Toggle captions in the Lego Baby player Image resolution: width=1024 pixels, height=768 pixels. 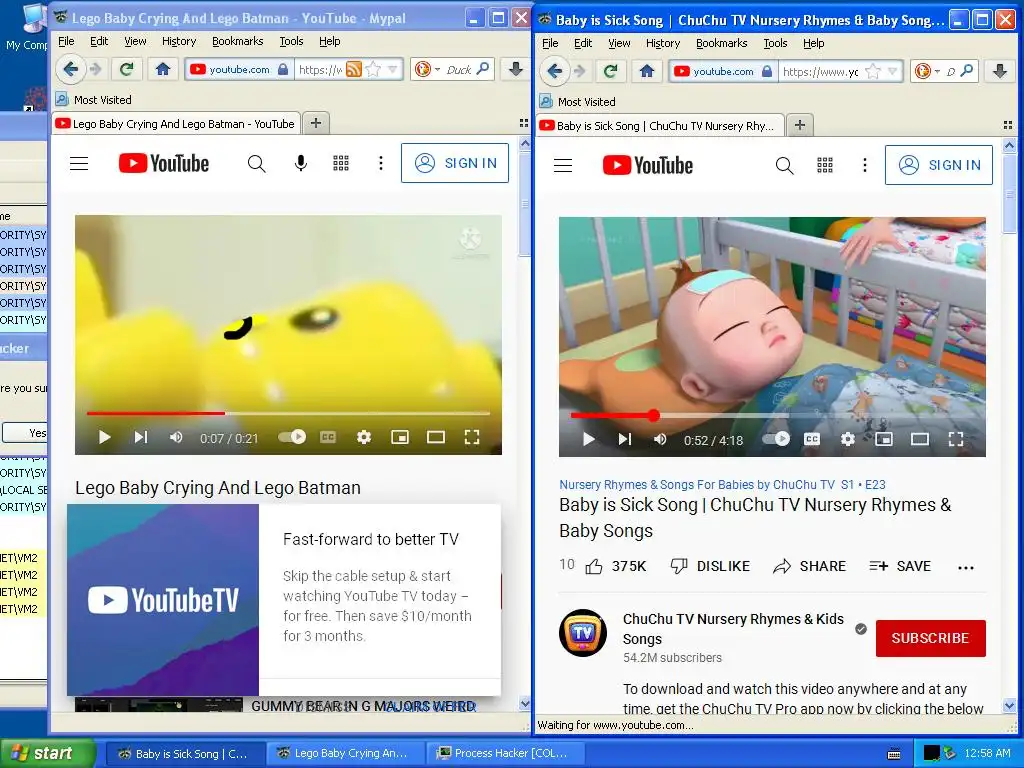point(328,437)
